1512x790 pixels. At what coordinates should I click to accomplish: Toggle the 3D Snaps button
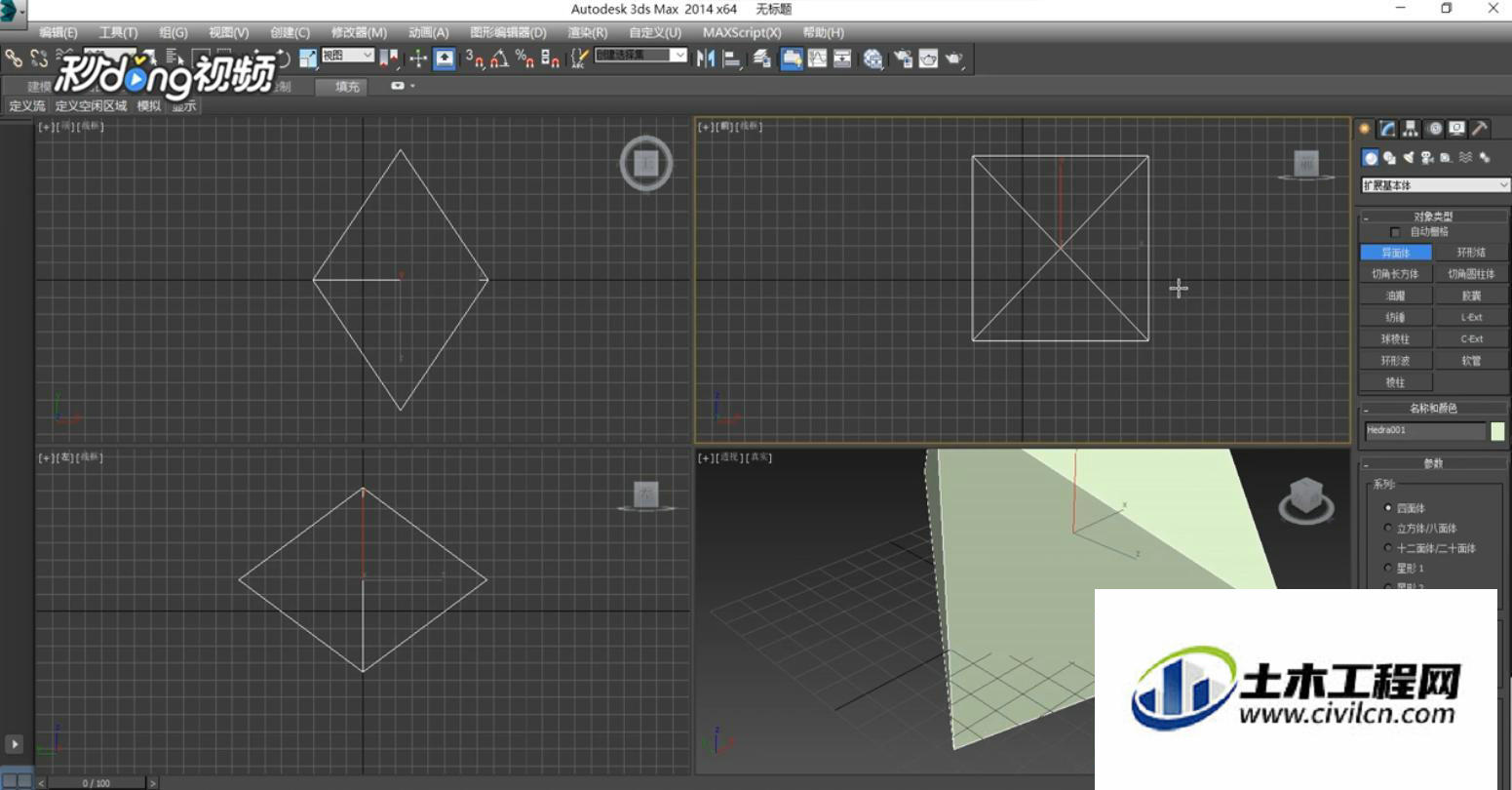pos(475,59)
